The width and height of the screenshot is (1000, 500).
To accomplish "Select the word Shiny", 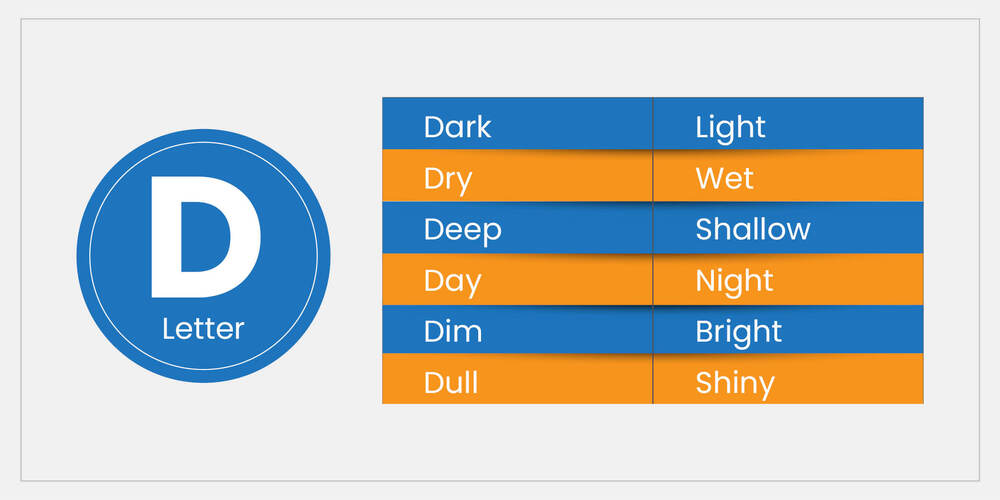I will [734, 382].
